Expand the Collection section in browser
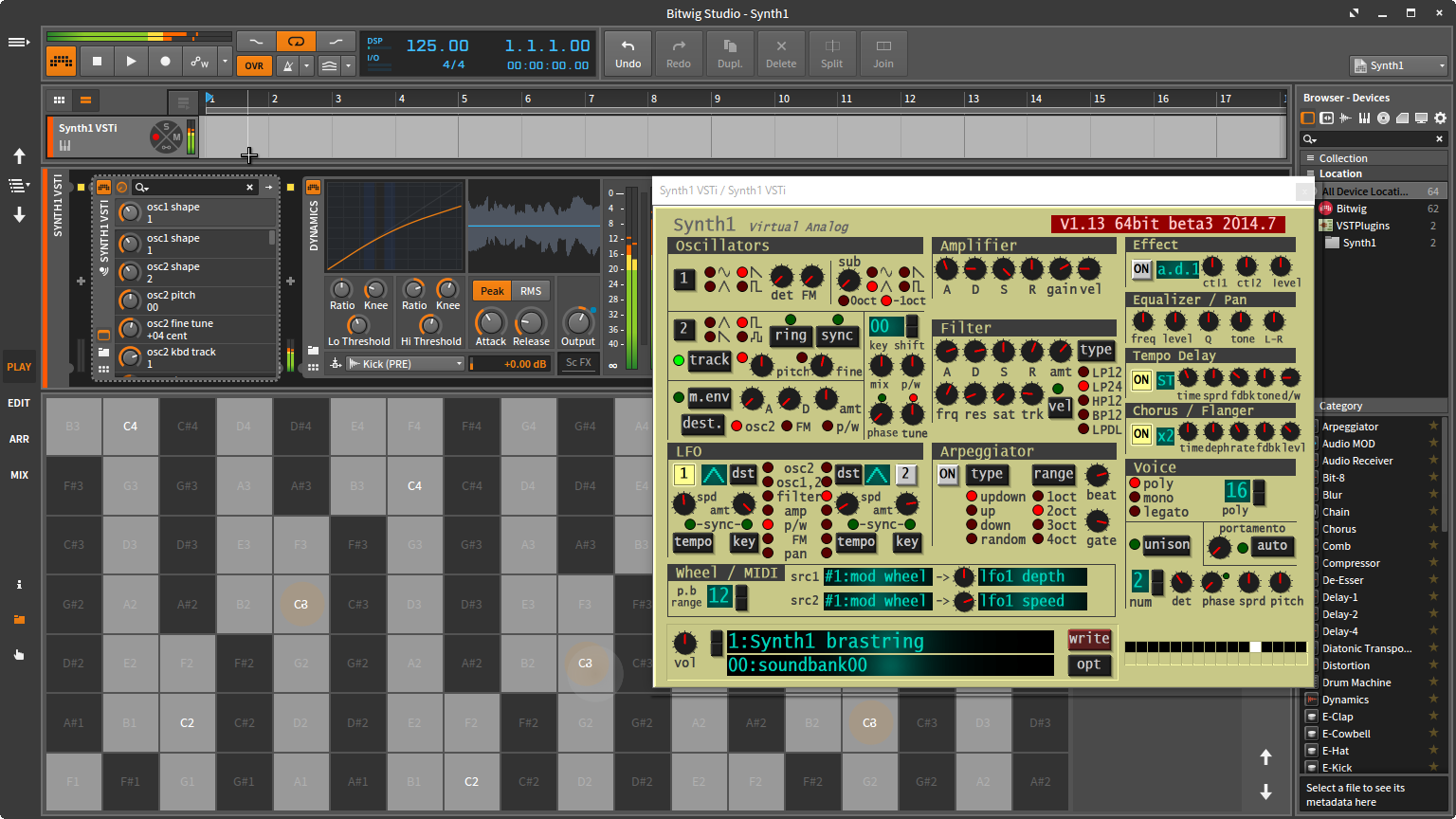This screenshot has height=819, width=1456. [x=1374, y=158]
